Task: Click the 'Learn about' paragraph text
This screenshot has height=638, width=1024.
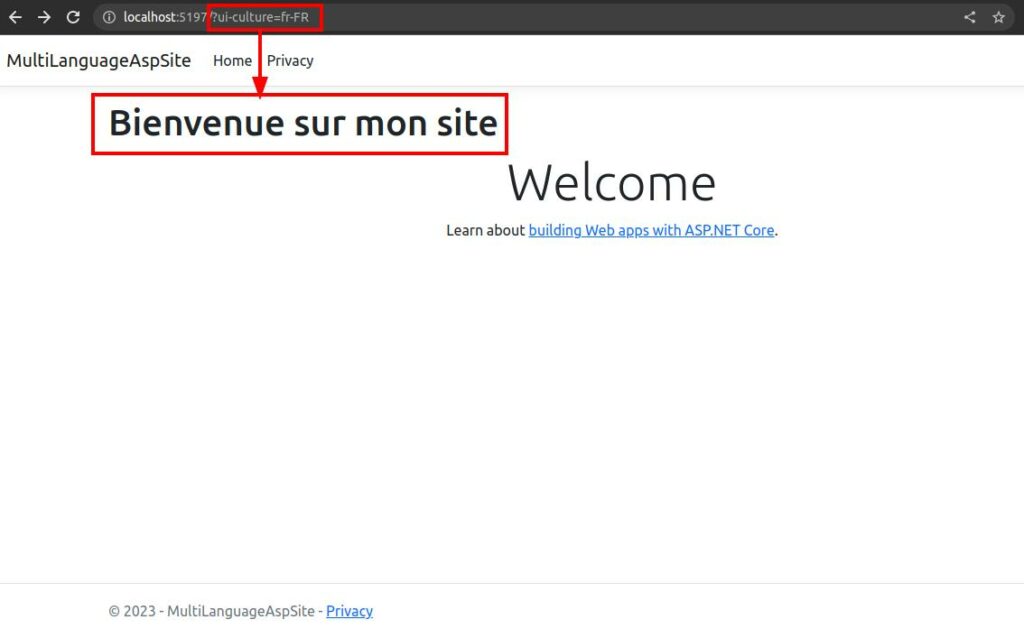Action: pyautogui.click(x=485, y=230)
